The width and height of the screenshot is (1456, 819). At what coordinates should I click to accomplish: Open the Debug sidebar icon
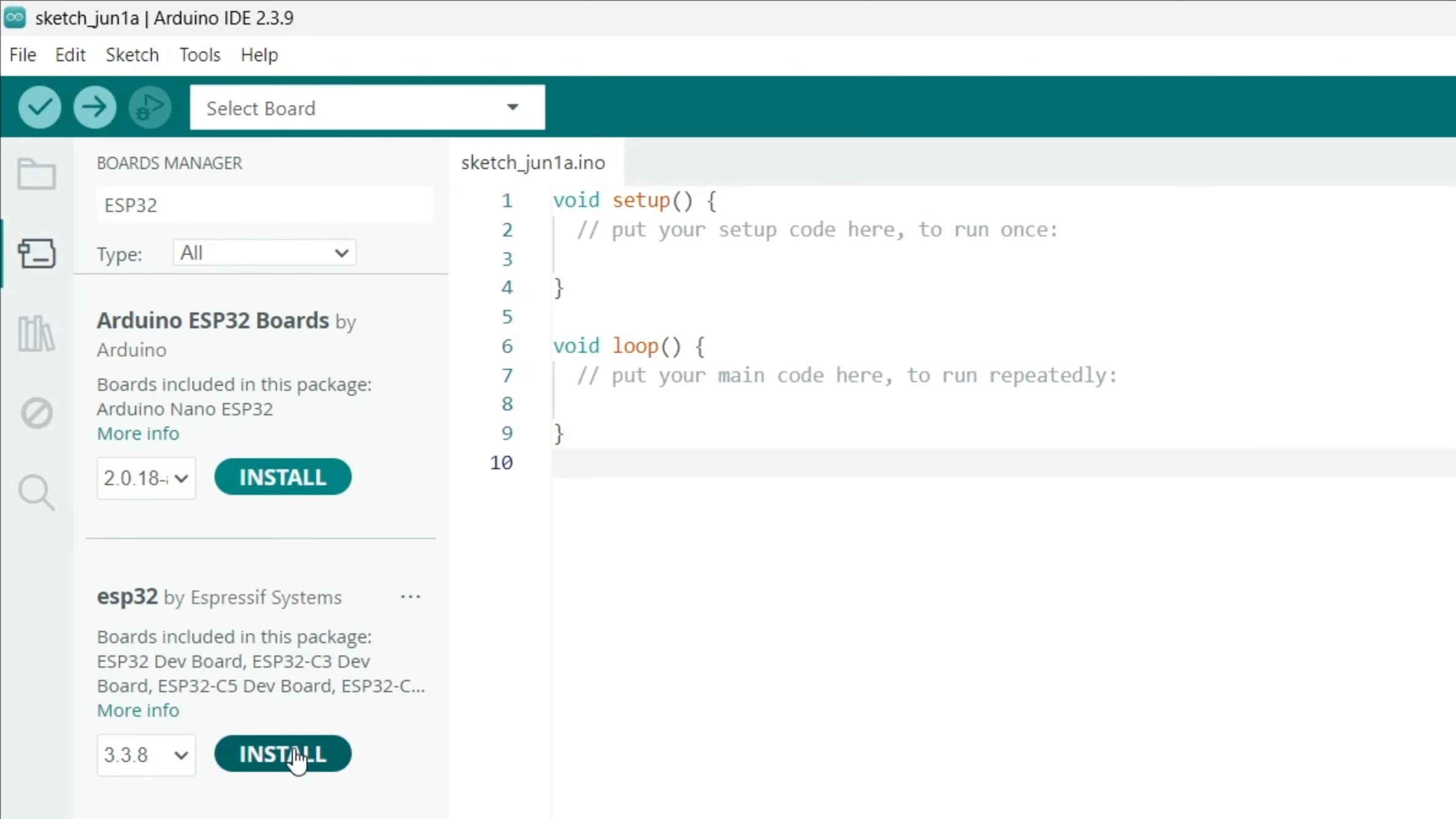click(x=37, y=413)
